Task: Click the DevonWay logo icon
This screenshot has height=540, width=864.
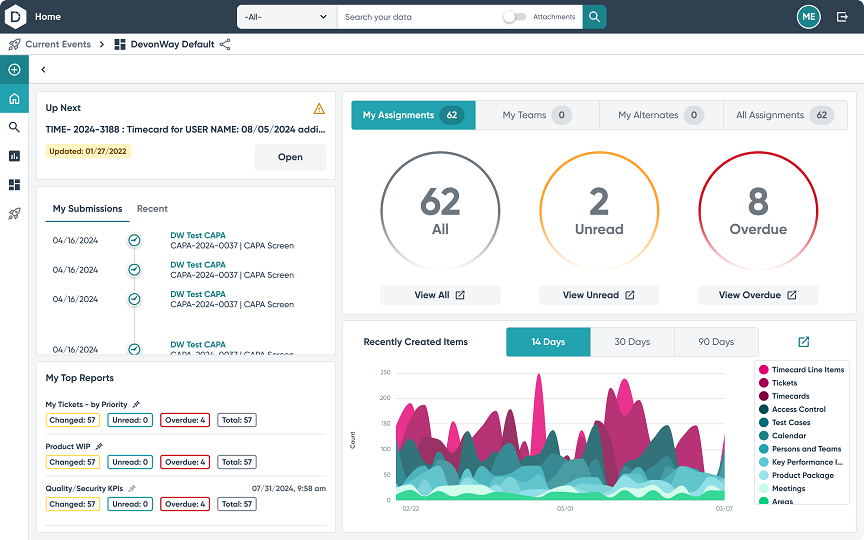Action: click(15, 17)
